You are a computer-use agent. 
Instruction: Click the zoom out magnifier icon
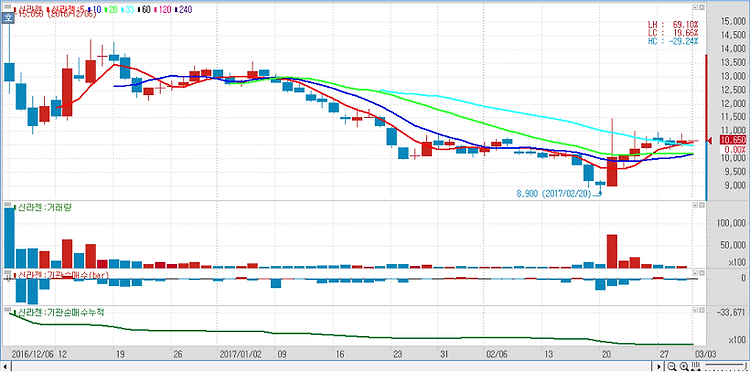tap(672, 367)
